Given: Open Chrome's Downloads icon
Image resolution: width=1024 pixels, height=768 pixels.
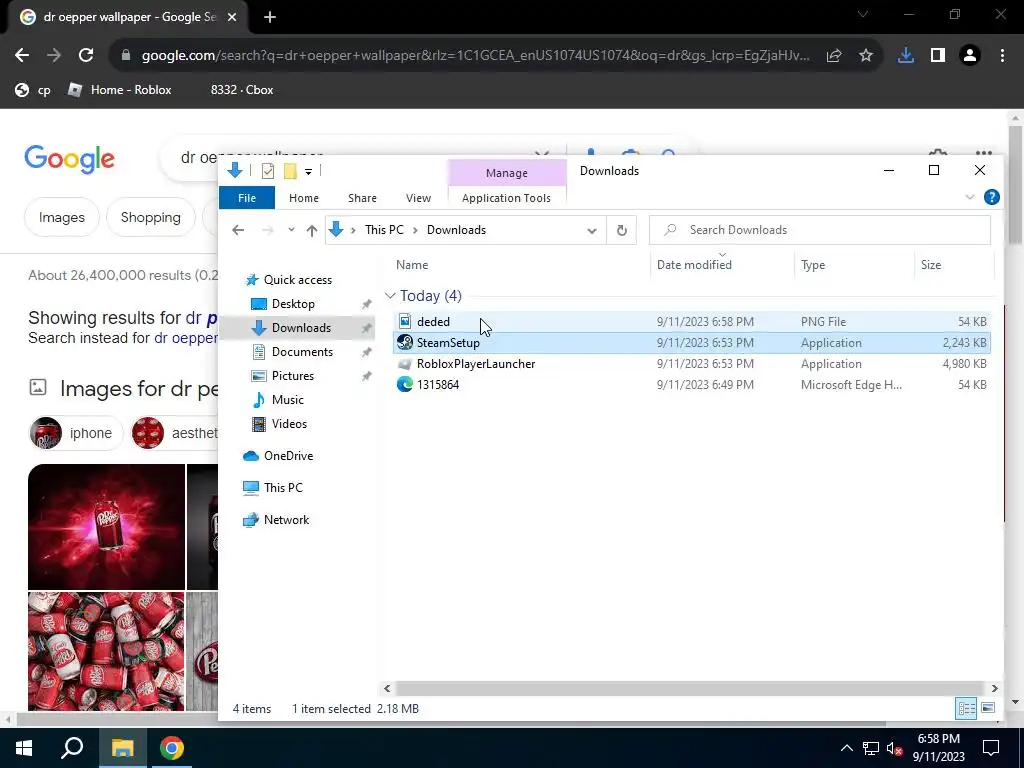Looking at the screenshot, I should pos(906,56).
